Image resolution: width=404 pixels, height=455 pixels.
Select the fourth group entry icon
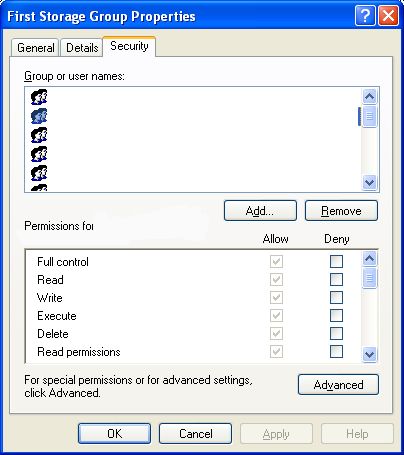tap(39, 154)
